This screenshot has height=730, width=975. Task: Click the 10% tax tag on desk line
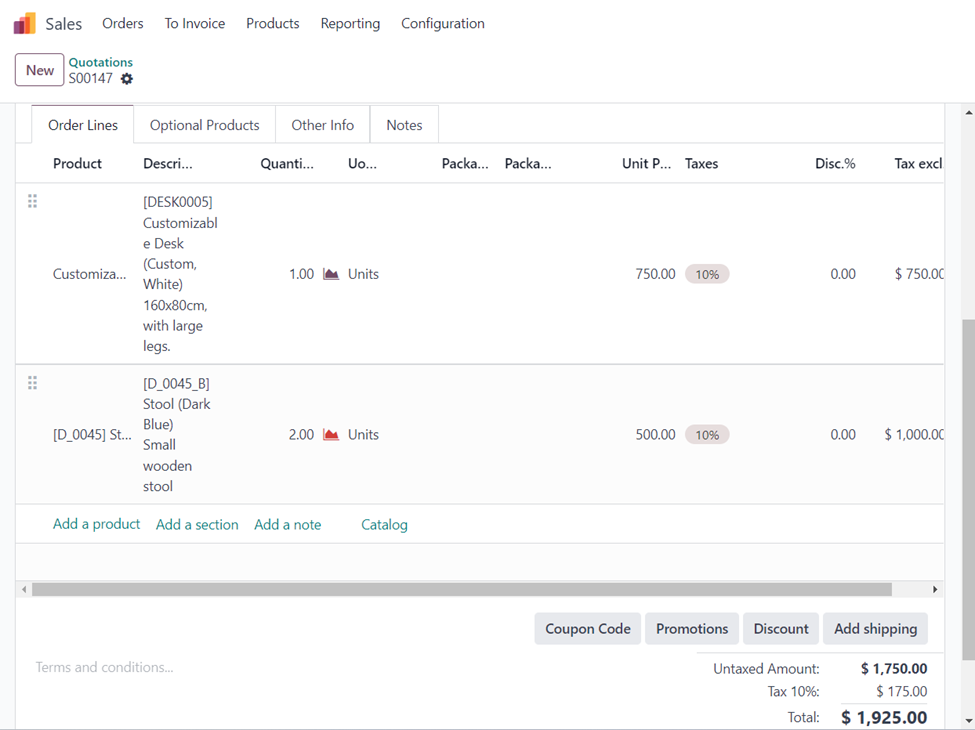pyautogui.click(x=707, y=274)
